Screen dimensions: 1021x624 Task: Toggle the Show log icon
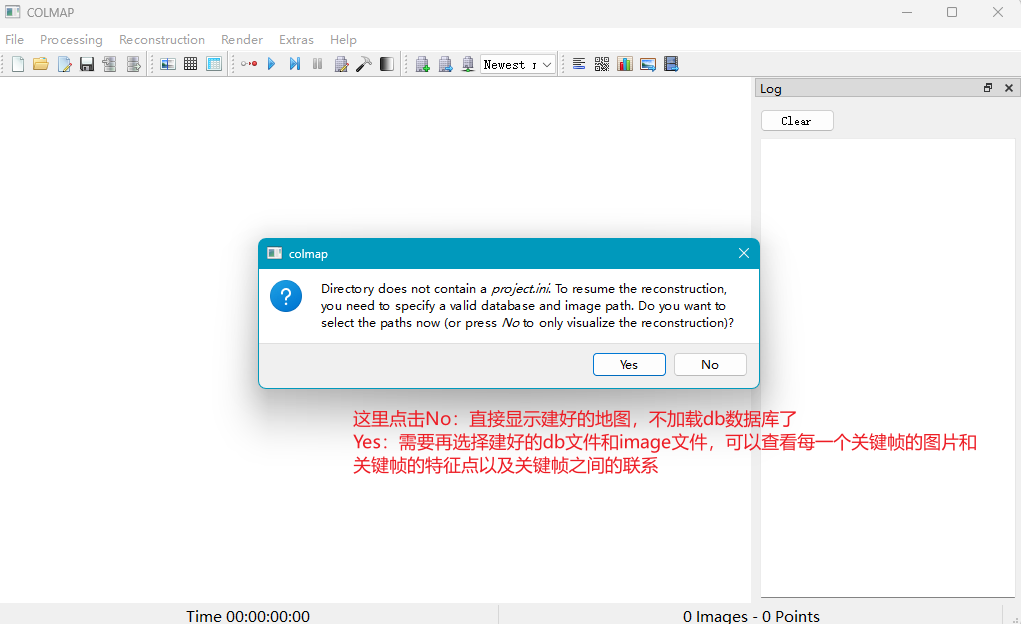tap(579, 64)
